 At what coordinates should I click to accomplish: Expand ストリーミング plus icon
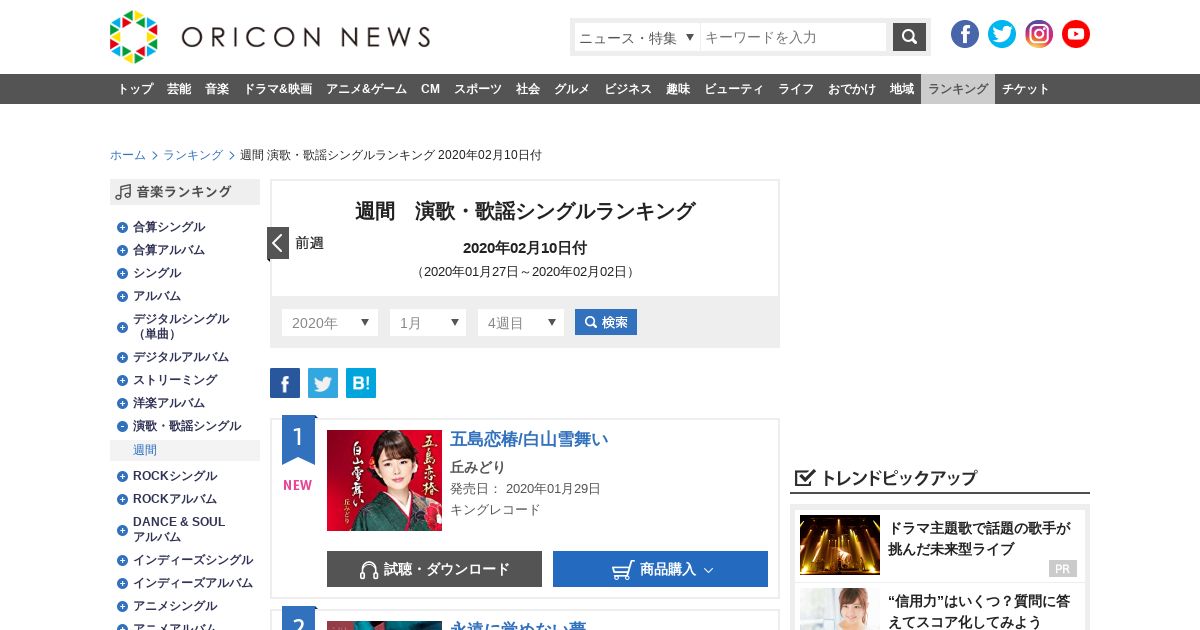tap(122, 380)
